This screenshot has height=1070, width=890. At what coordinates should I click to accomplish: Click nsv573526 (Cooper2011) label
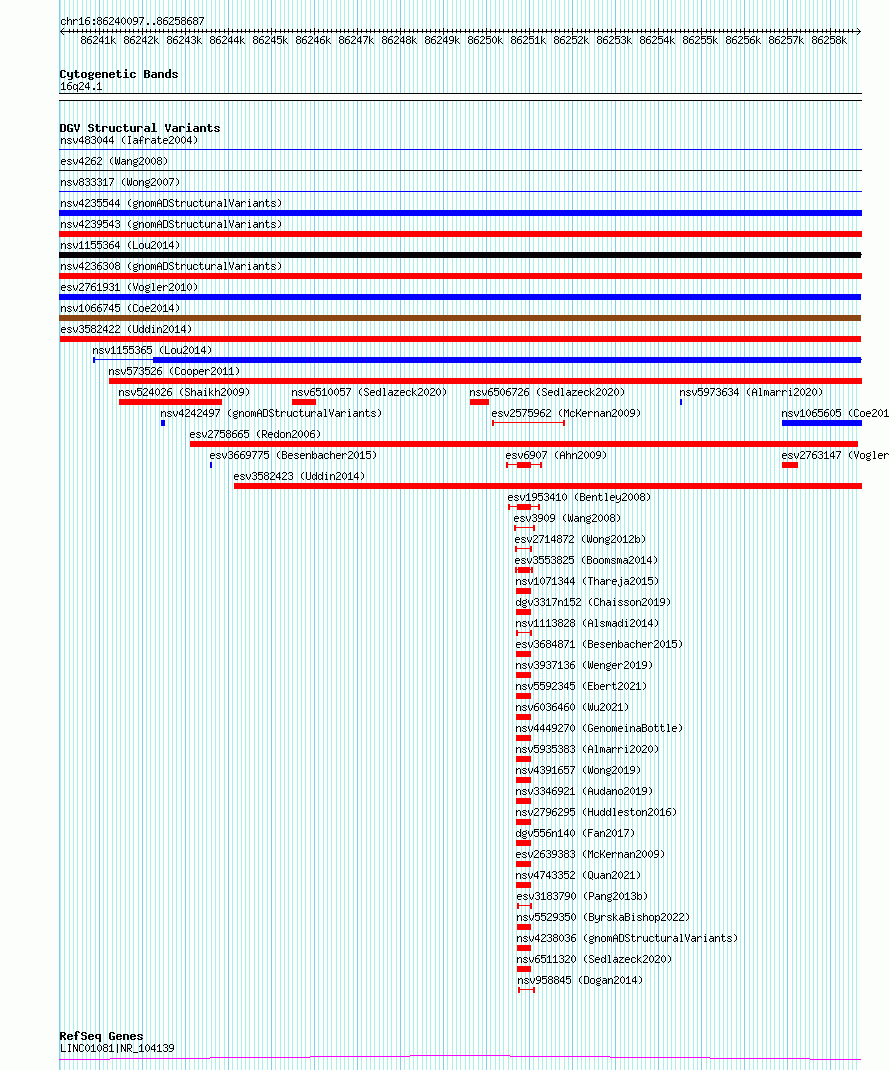tap(175, 371)
